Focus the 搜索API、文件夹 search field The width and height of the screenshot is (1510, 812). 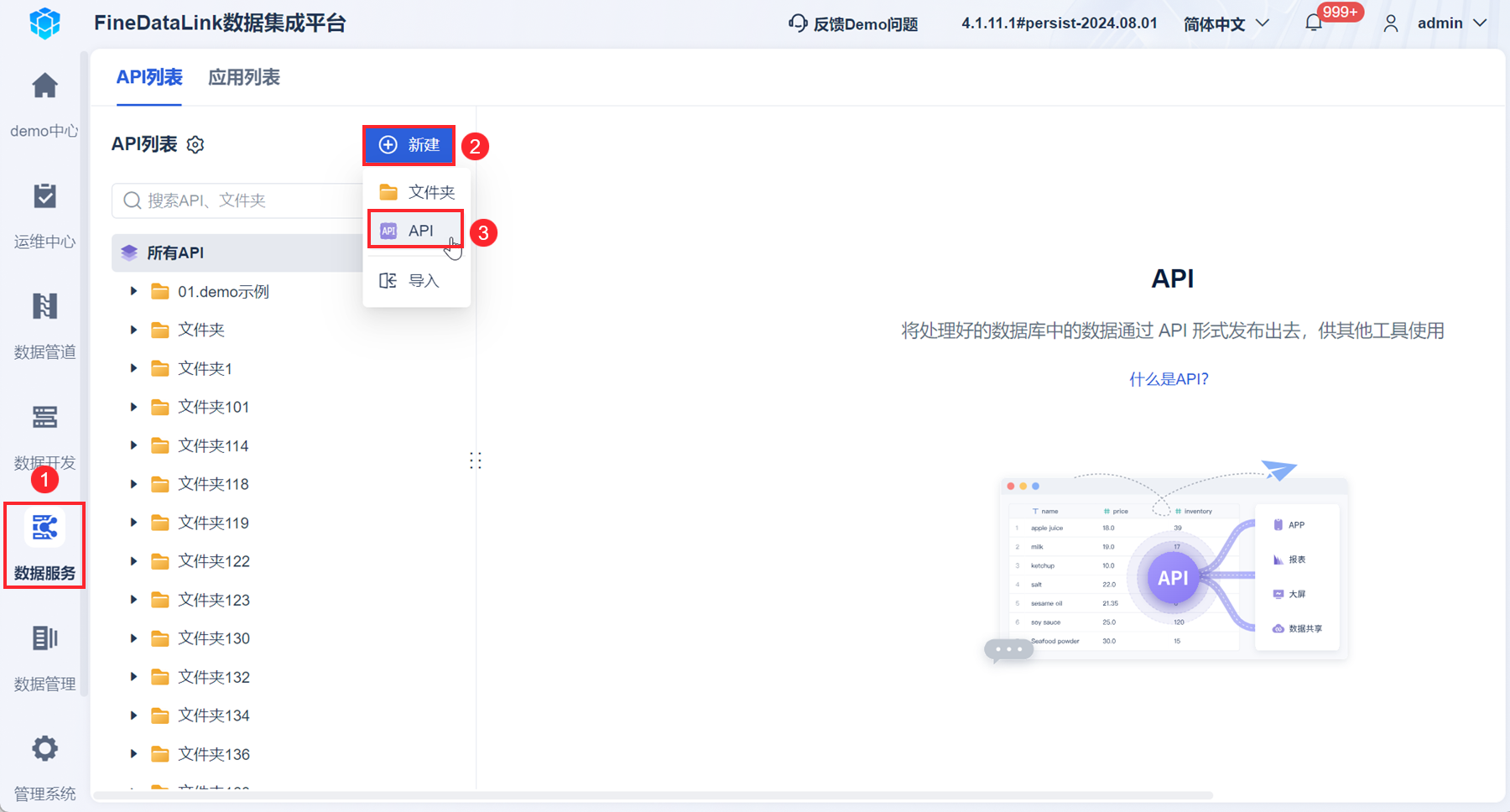coord(237,200)
